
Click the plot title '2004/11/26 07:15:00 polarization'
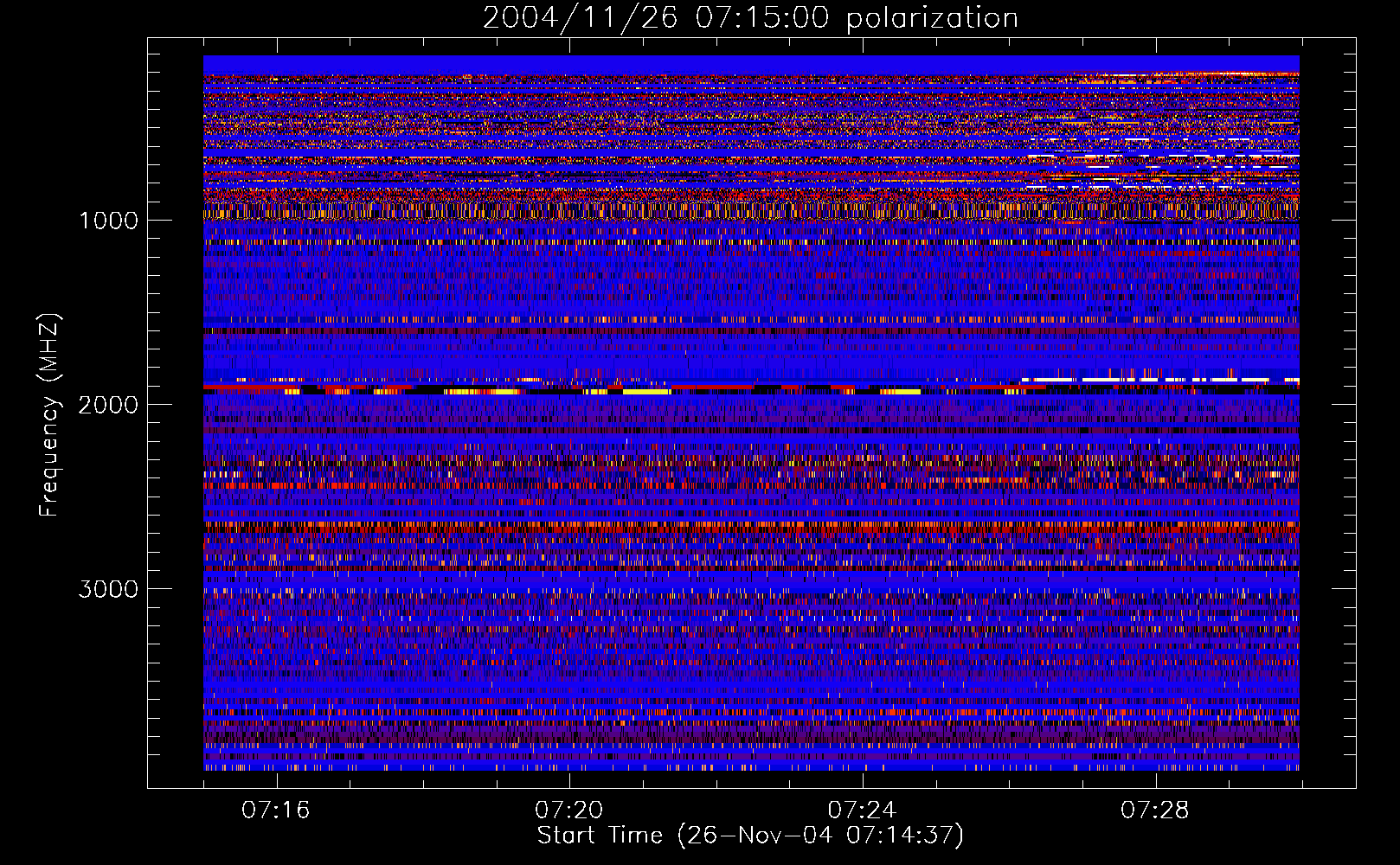coord(750,17)
